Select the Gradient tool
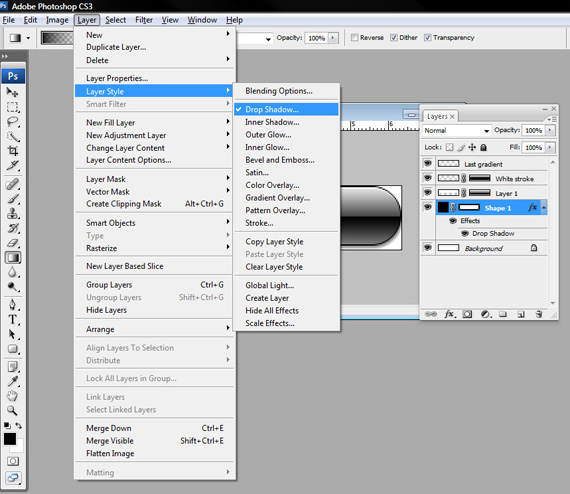The width and height of the screenshot is (570, 494). [x=13, y=258]
